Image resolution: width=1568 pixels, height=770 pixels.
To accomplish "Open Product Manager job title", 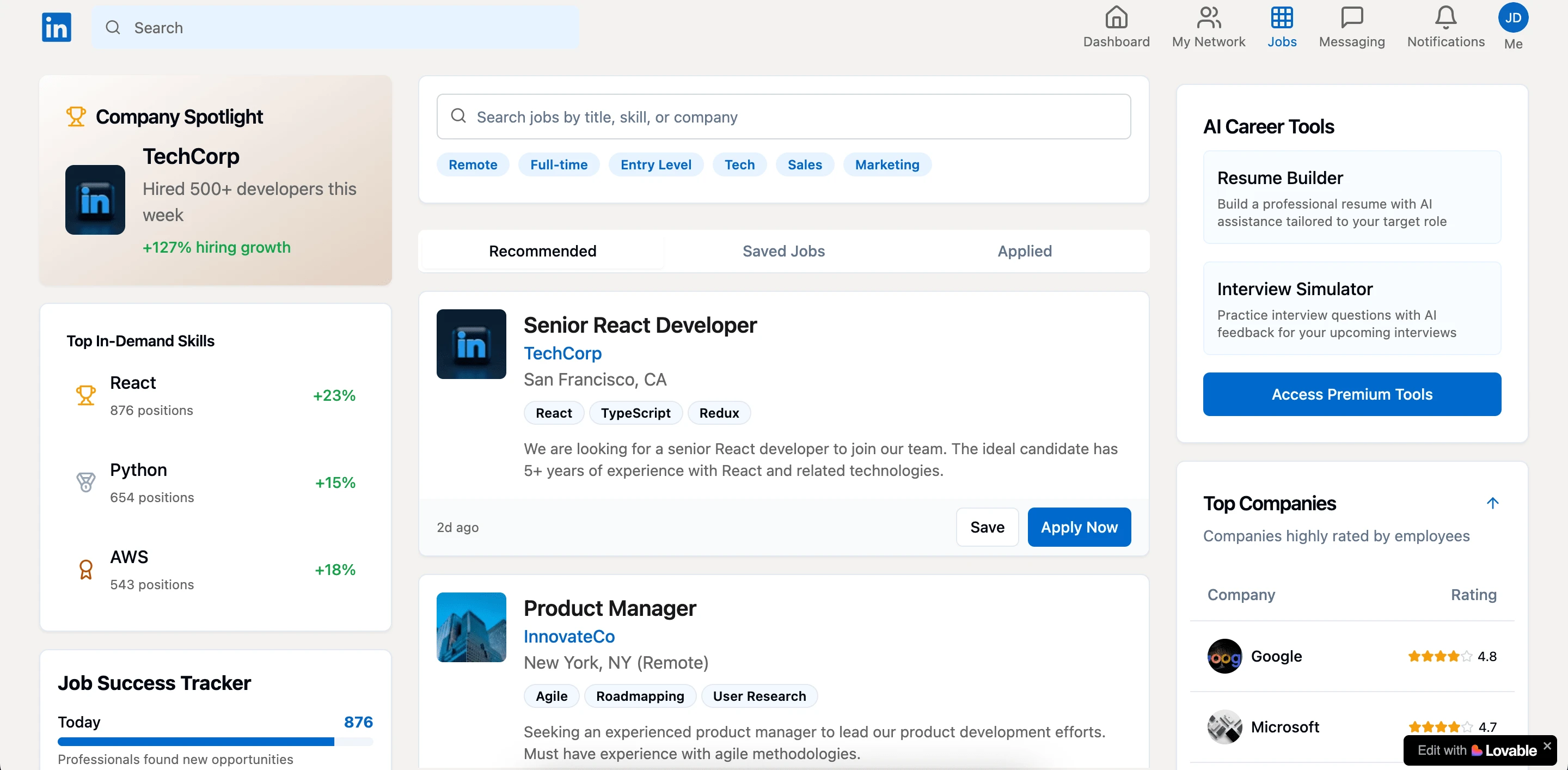I will tap(609, 608).
